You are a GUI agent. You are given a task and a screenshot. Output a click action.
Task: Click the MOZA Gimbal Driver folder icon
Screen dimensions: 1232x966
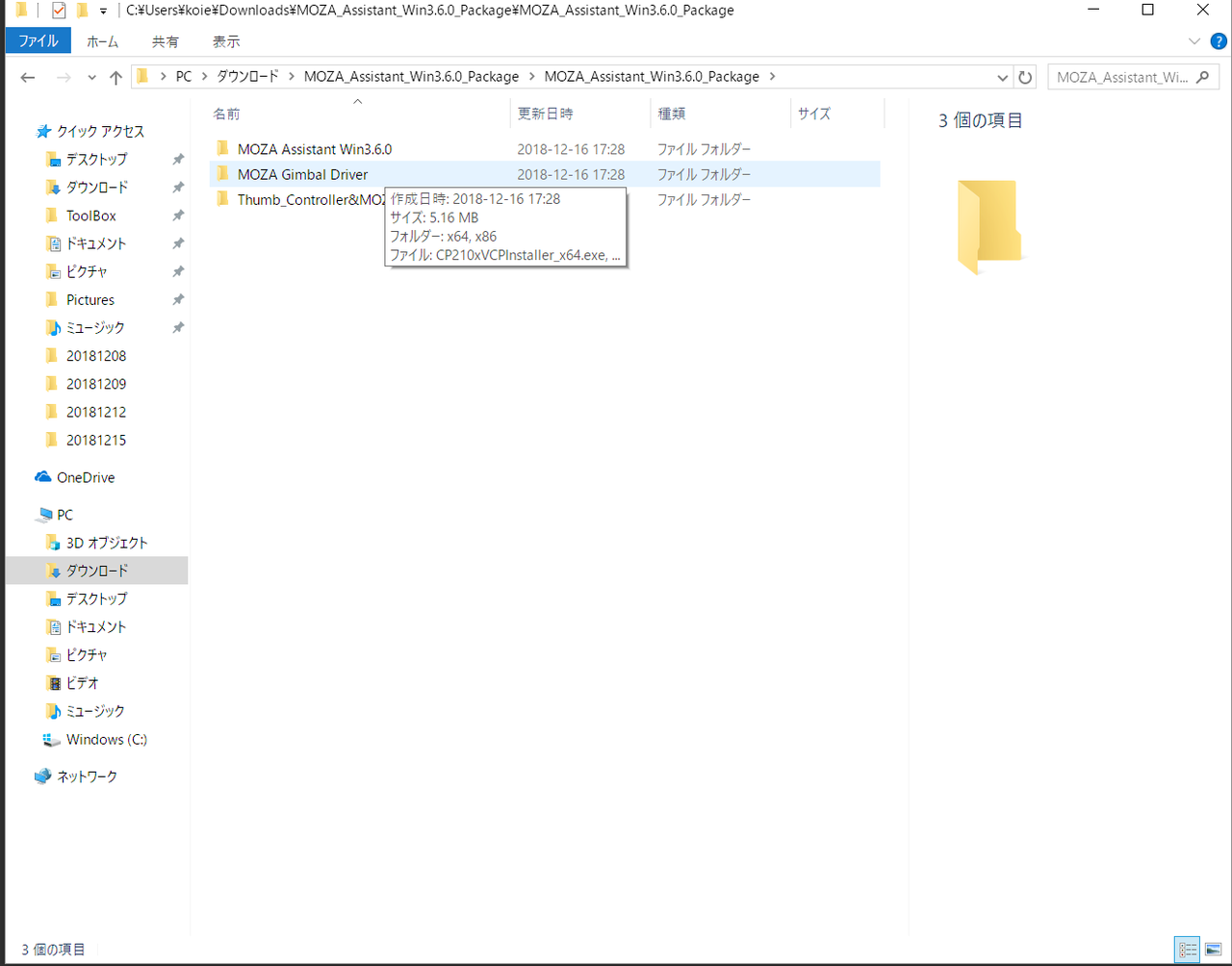(x=223, y=174)
